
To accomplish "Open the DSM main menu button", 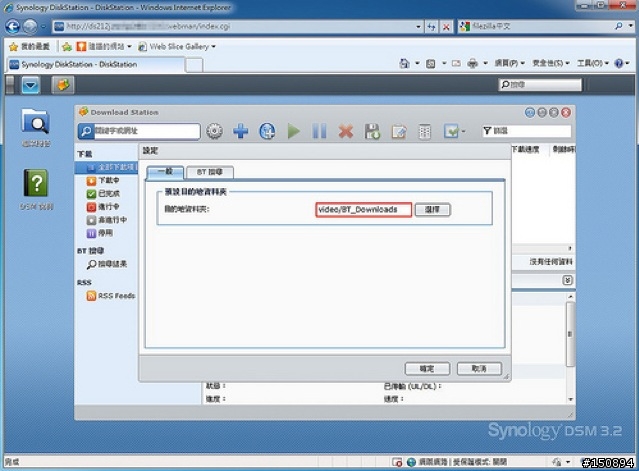I will pos(31,85).
